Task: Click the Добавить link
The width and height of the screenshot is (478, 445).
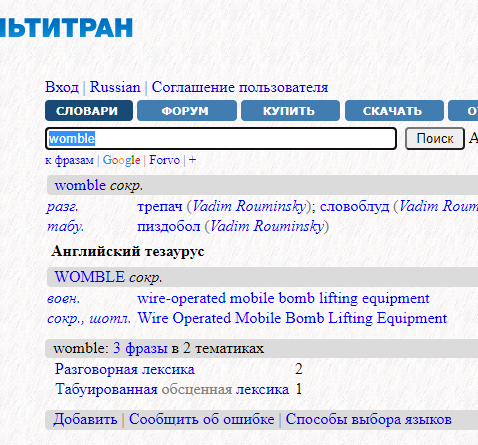Action: (x=85, y=420)
